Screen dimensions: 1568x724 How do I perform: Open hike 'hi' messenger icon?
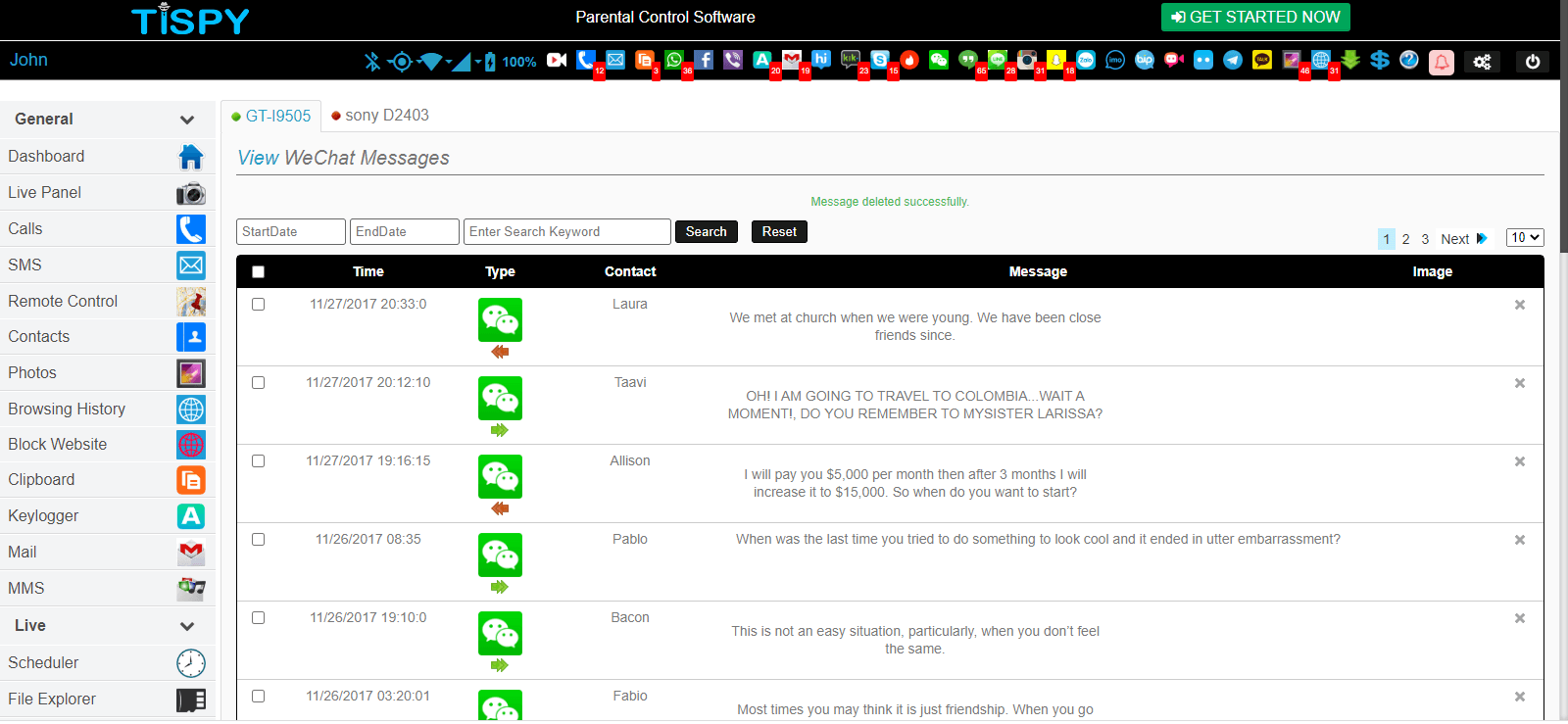click(821, 60)
